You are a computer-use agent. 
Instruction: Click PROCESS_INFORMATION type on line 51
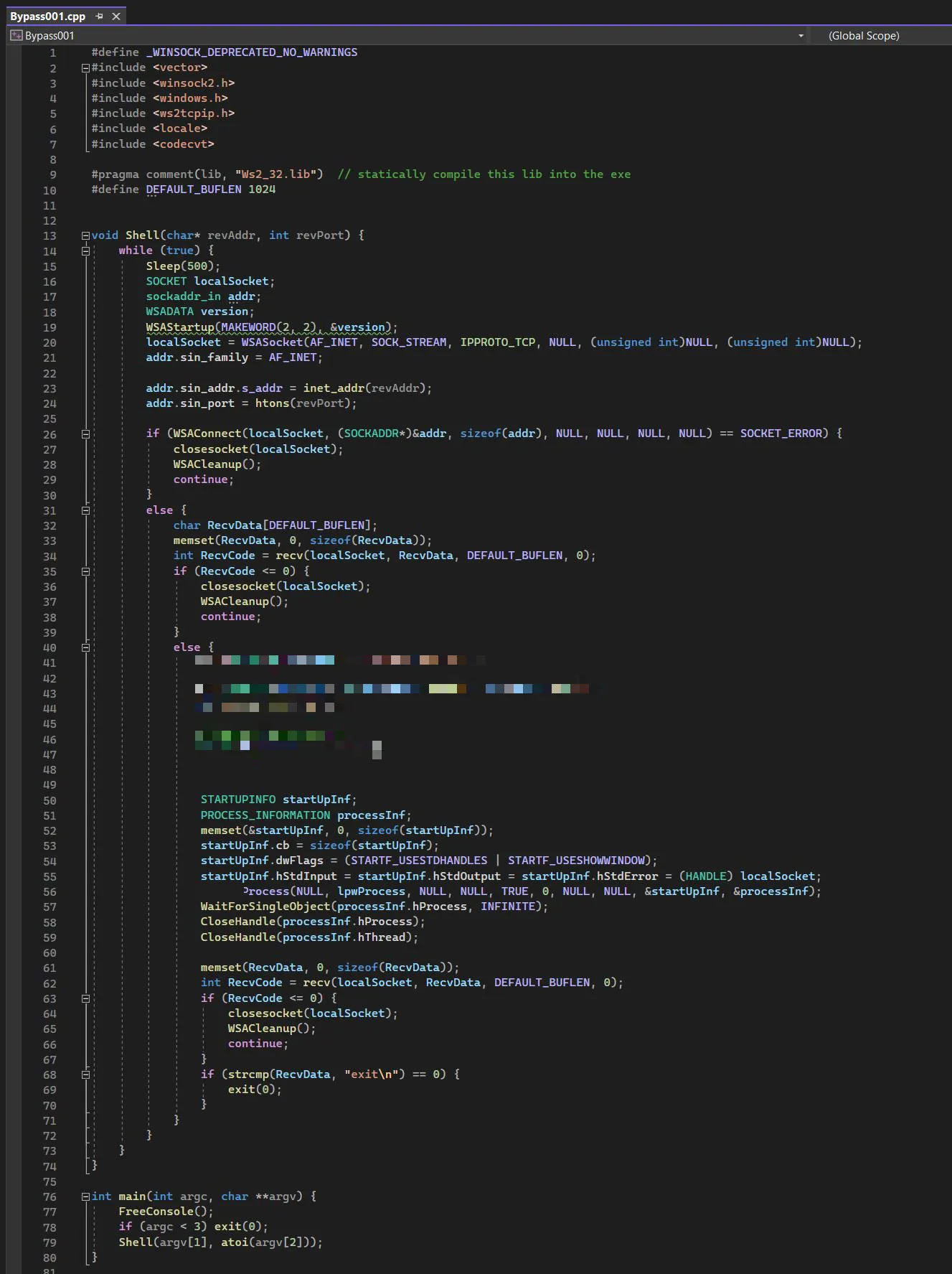pos(265,815)
